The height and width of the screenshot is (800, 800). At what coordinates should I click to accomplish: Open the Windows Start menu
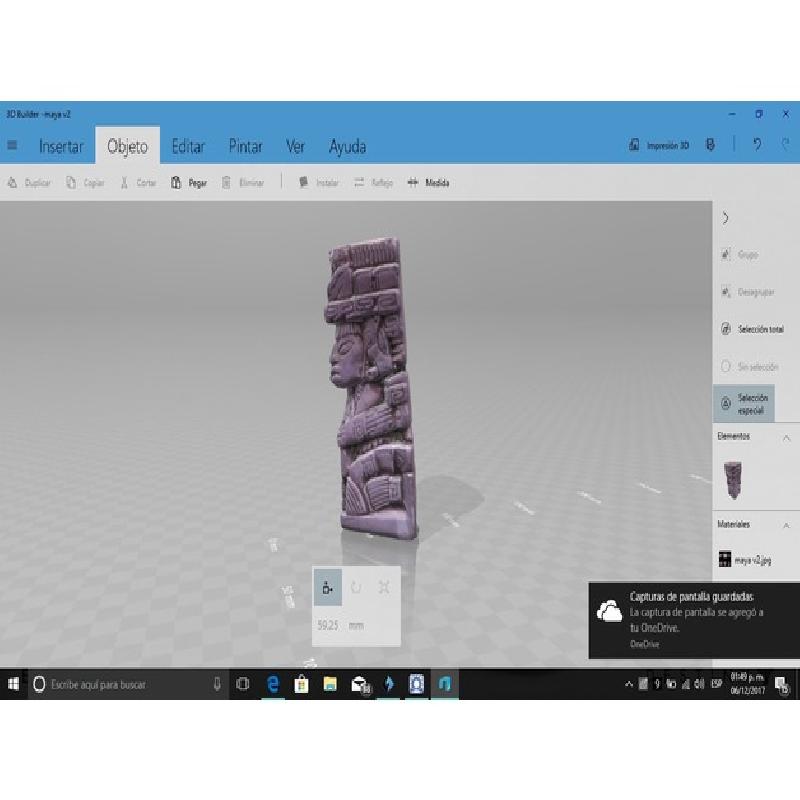[x=13, y=684]
